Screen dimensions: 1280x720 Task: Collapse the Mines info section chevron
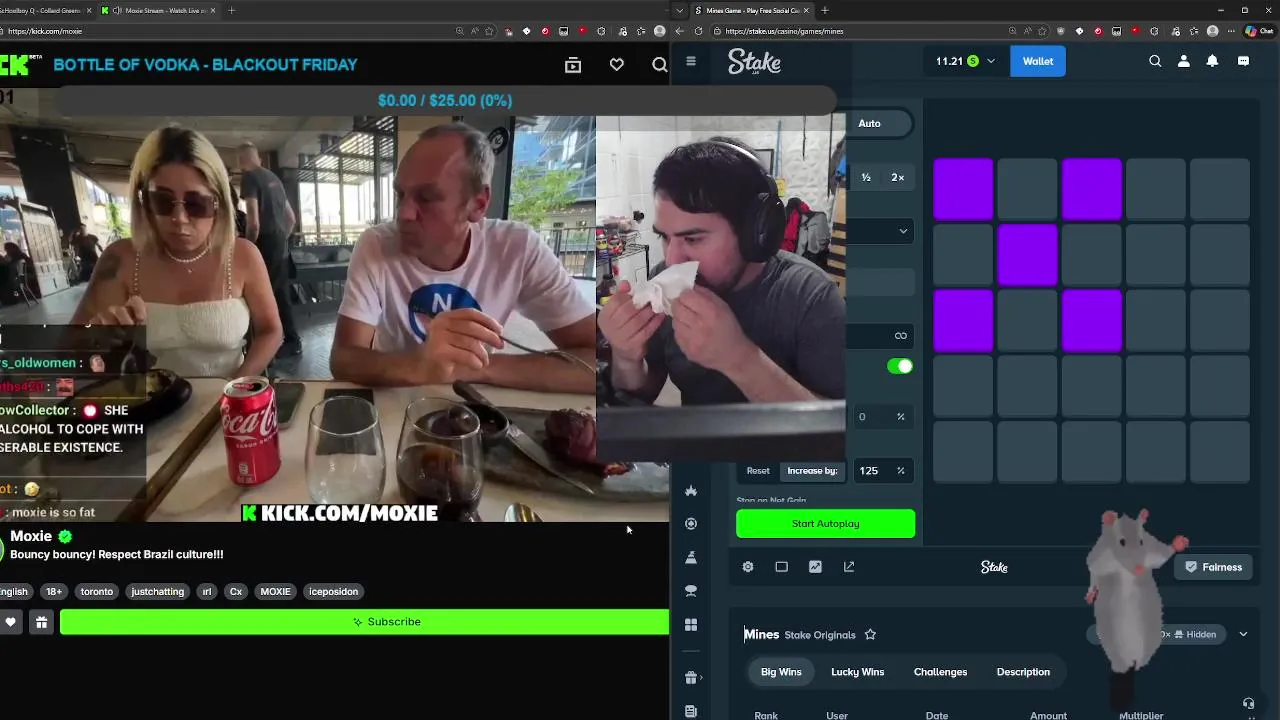point(1243,634)
